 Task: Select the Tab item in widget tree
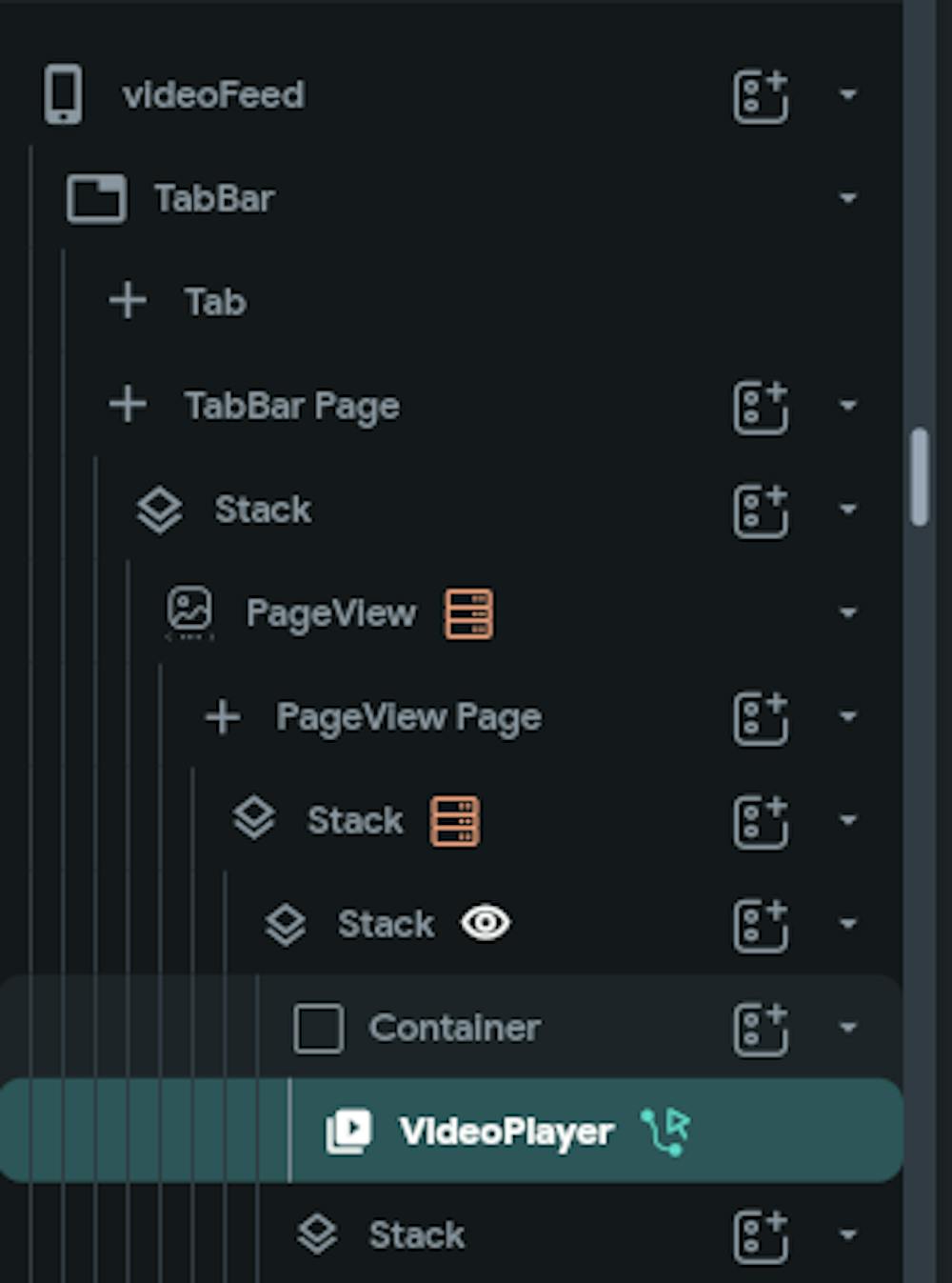tap(215, 303)
